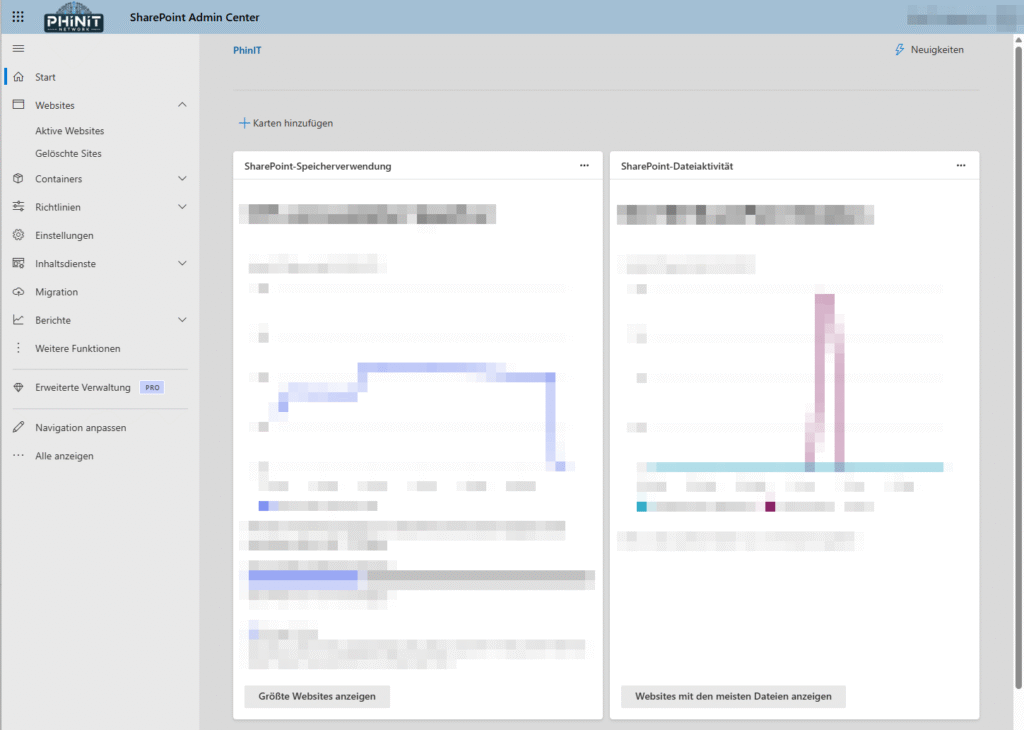Image resolution: width=1024 pixels, height=730 pixels.
Task: Click the Migration cloud icon
Action: pyautogui.click(x=18, y=292)
